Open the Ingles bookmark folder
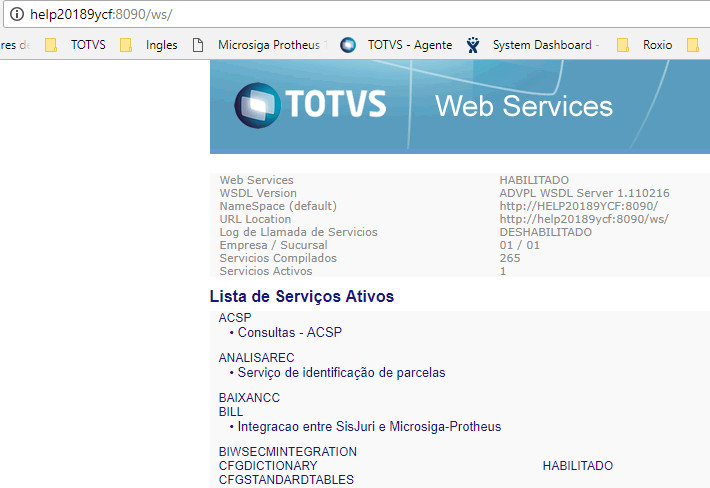 click(149, 45)
